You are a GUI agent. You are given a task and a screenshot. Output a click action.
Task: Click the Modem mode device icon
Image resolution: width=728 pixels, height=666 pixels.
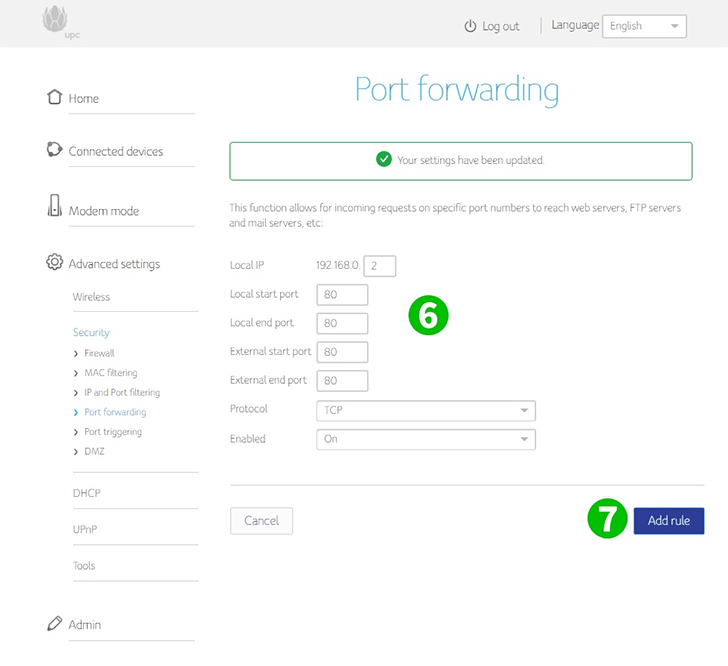click(54, 205)
